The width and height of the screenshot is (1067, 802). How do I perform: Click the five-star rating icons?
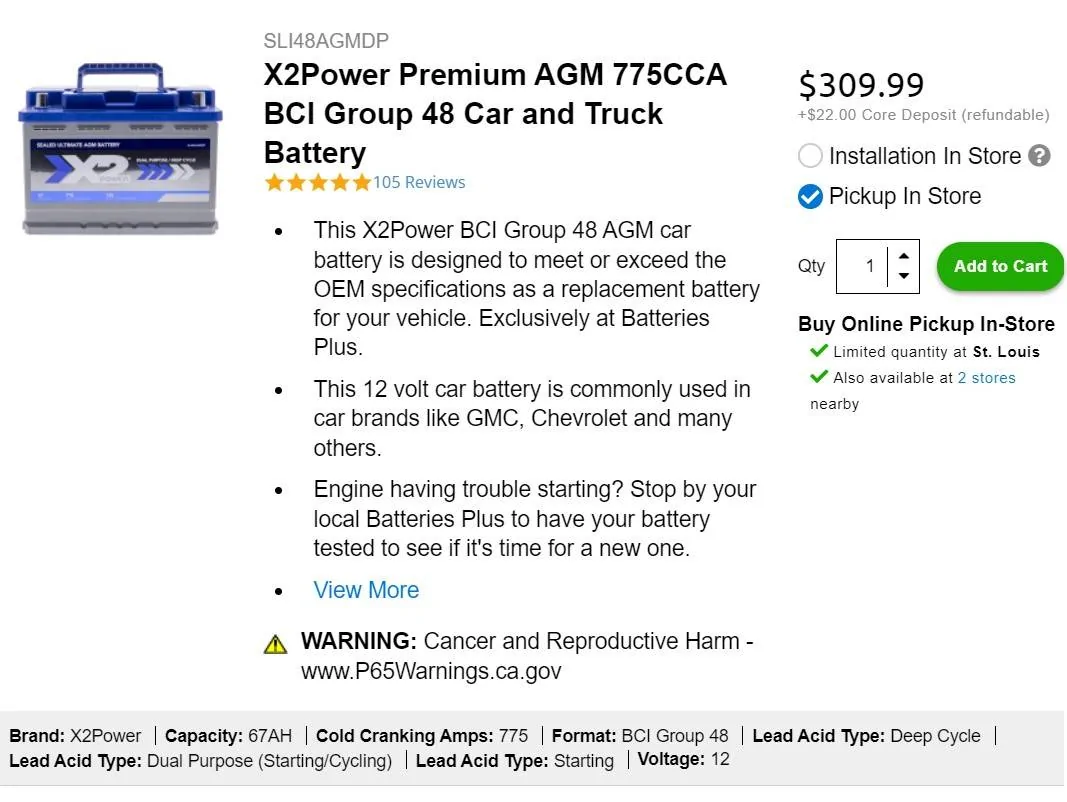(317, 183)
